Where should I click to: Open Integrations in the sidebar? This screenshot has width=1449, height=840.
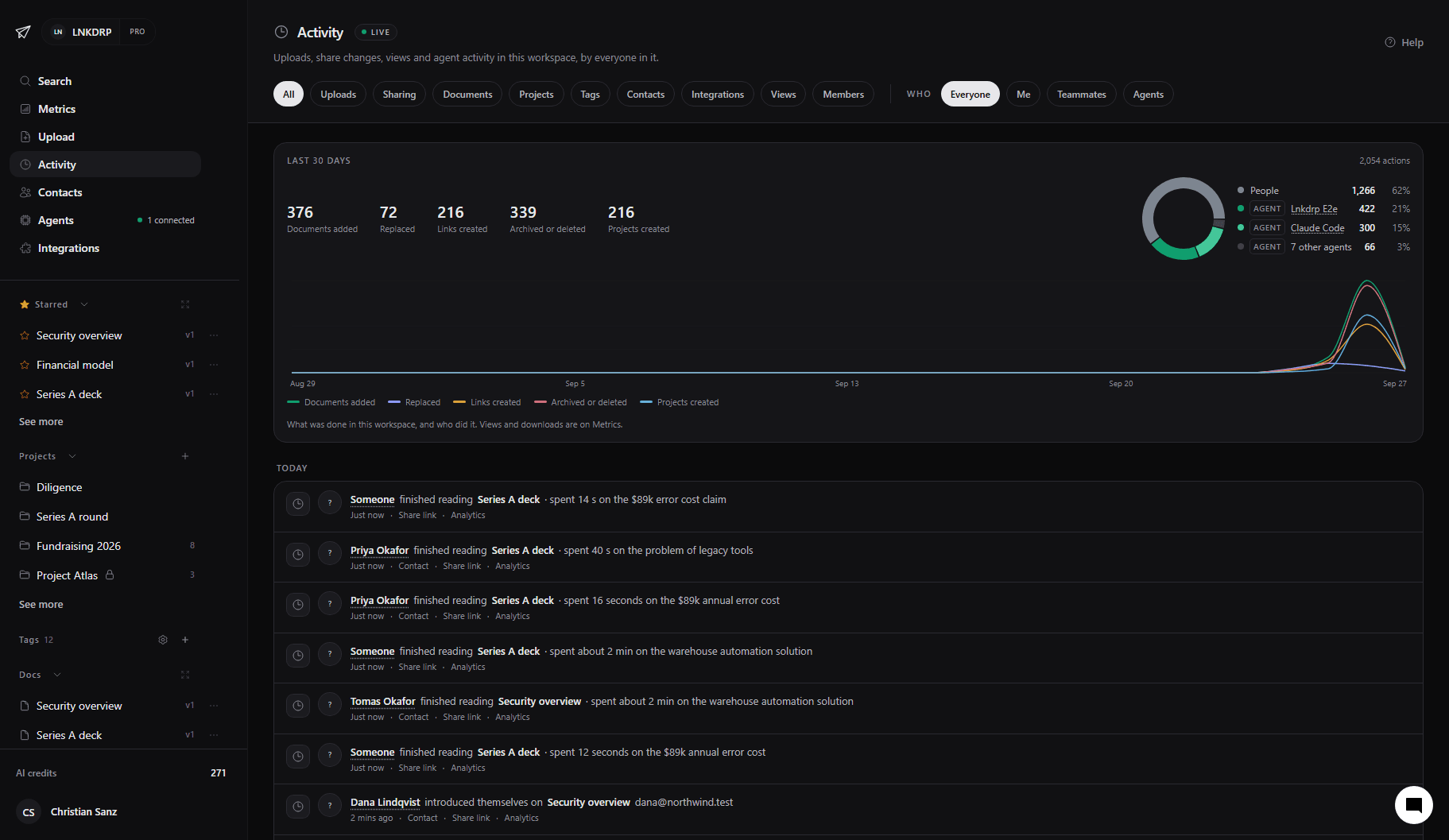tap(105, 248)
